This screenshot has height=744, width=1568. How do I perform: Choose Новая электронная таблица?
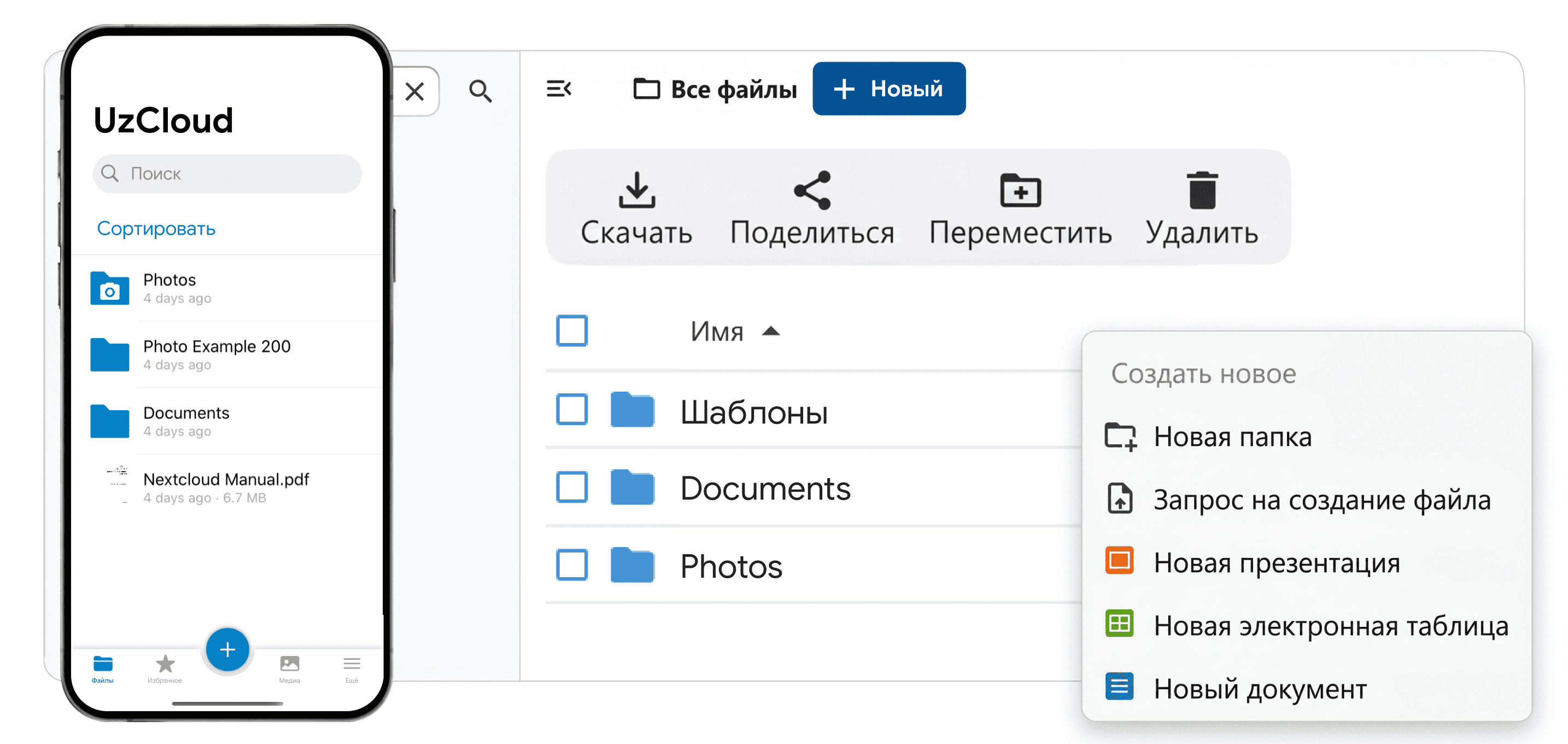[1306, 626]
